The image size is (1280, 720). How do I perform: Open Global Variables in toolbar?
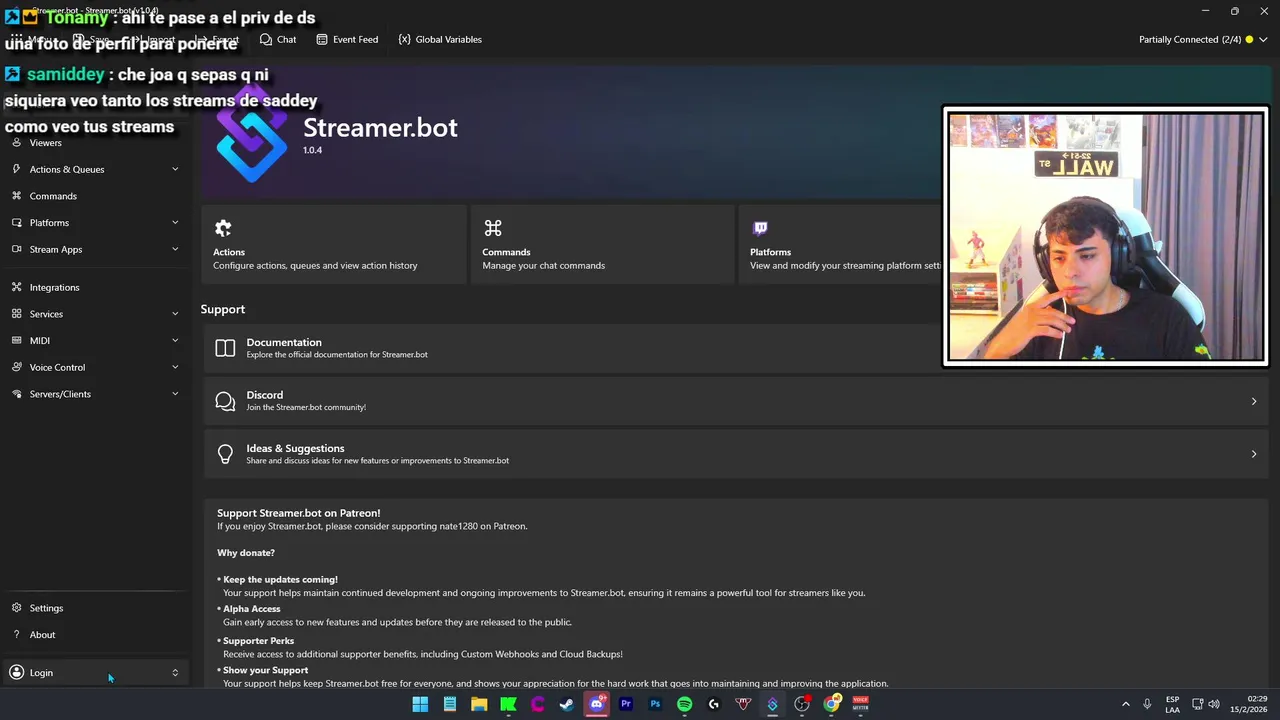pyautogui.click(x=440, y=39)
